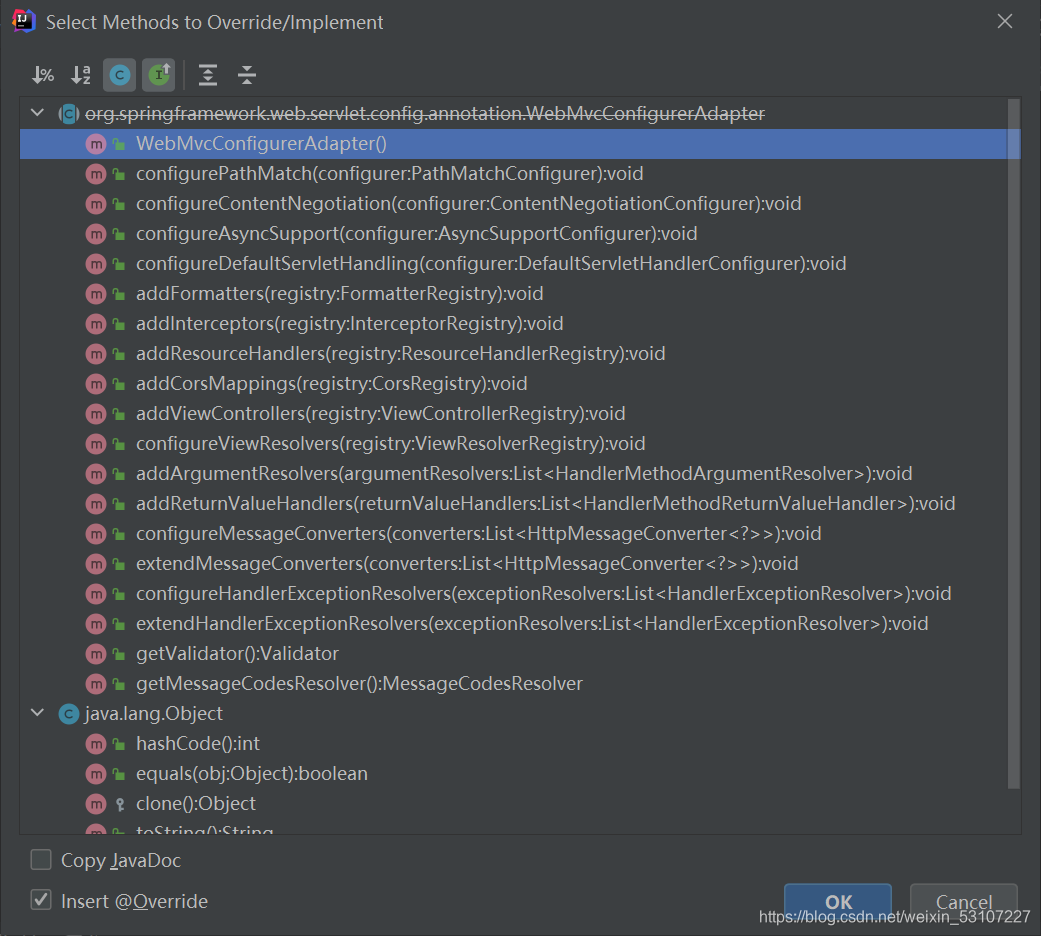Collapse all tree nodes
This screenshot has width=1041, height=936.
(247, 75)
